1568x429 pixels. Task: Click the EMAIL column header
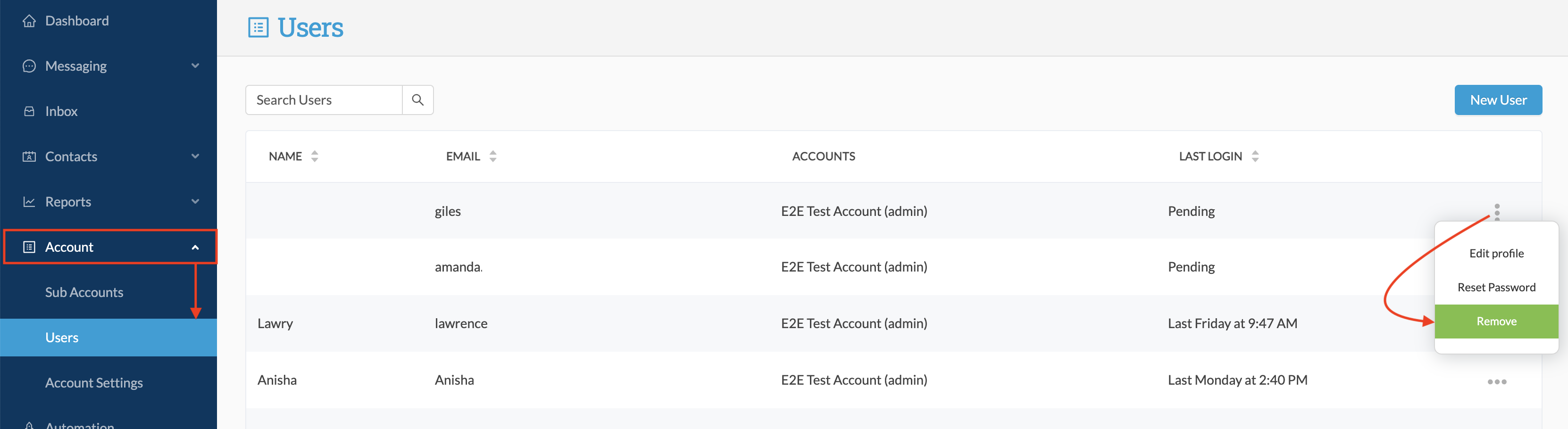click(x=463, y=157)
